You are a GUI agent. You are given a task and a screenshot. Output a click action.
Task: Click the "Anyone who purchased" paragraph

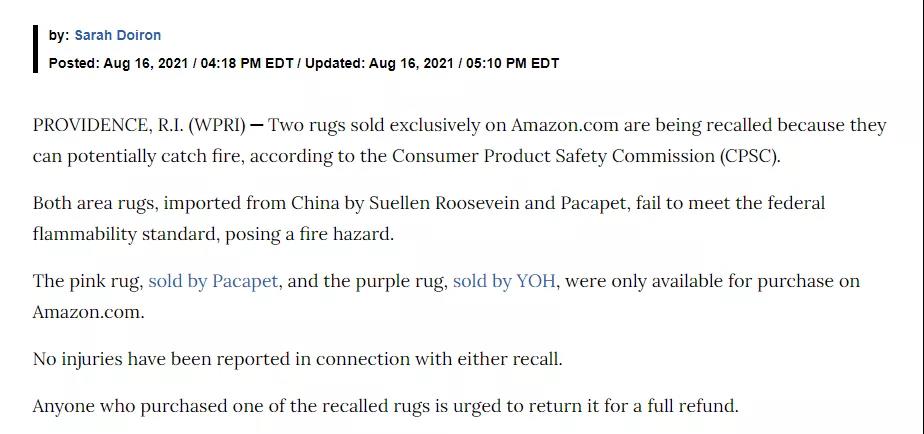[x=385, y=406]
